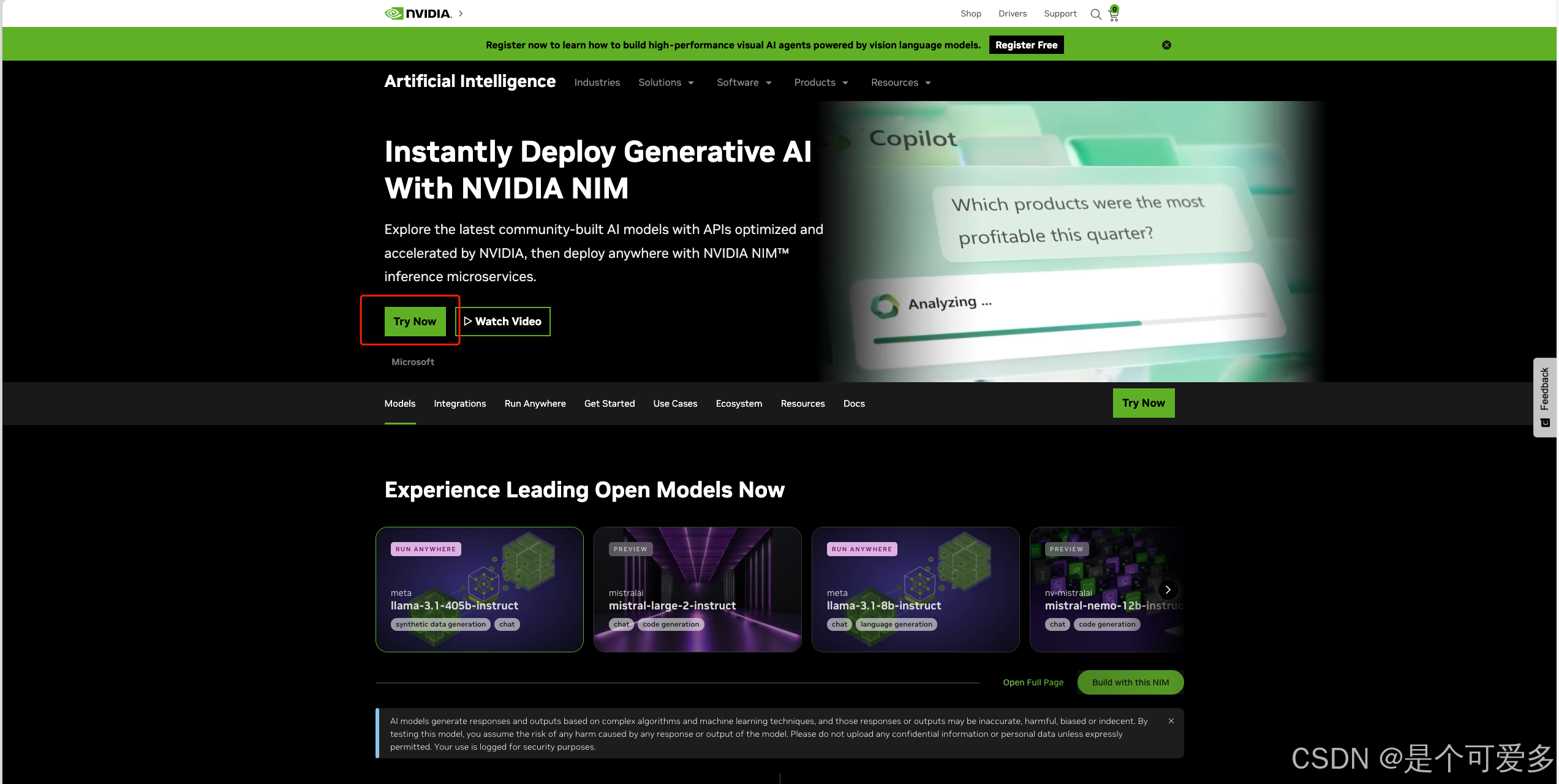Click the carousel next arrow

pyautogui.click(x=1168, y=590)
